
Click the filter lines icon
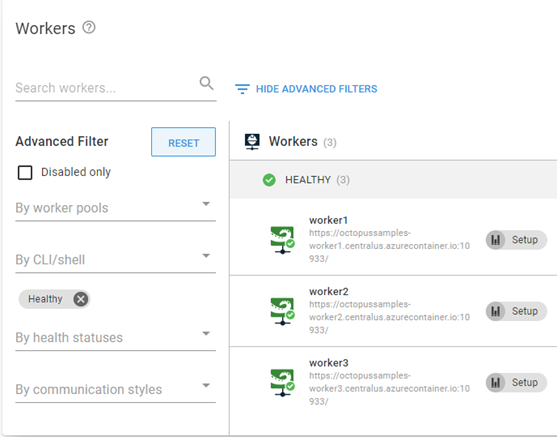[242, 89]
